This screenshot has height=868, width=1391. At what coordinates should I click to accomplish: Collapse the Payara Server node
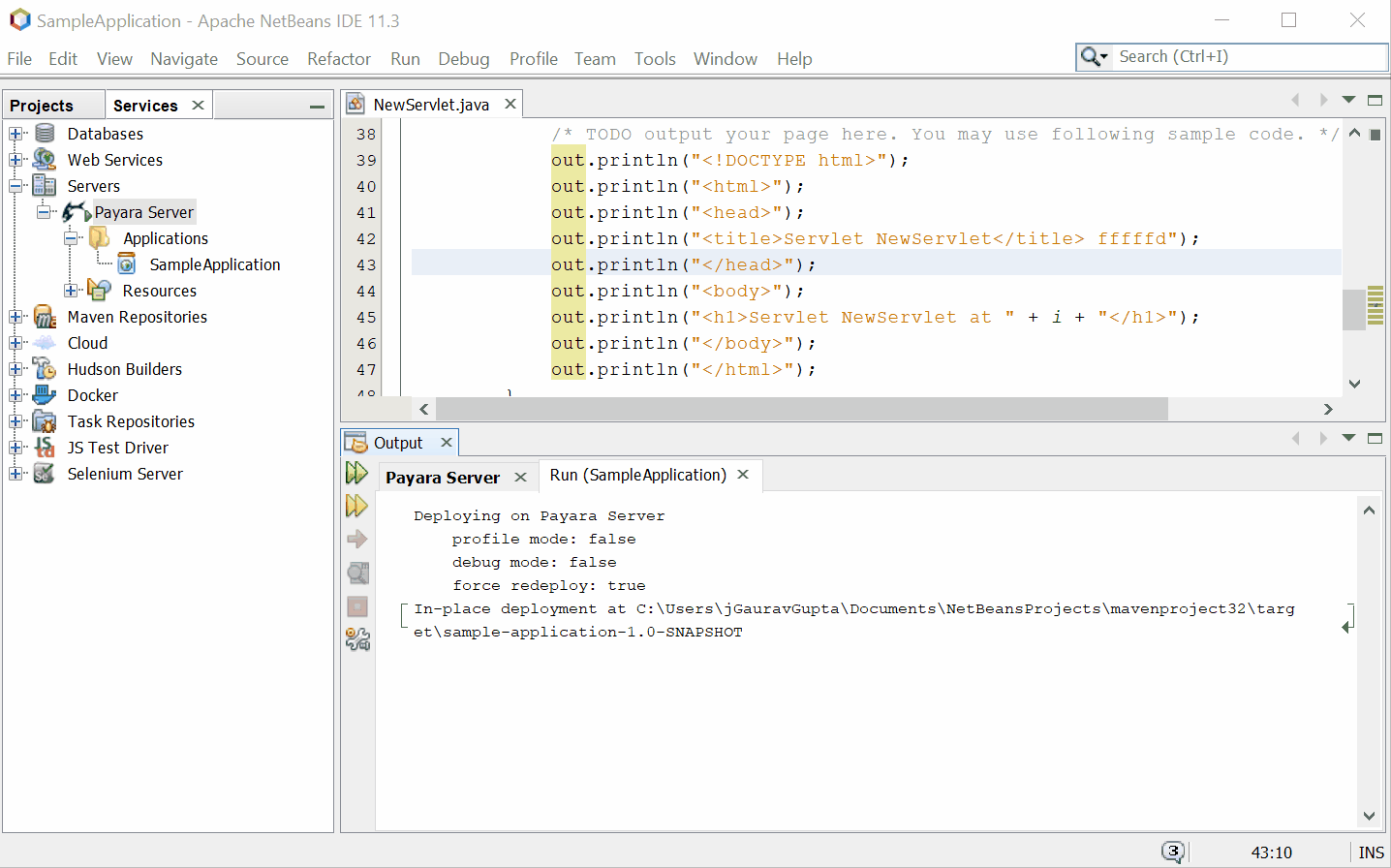click(x=44, y=212)
